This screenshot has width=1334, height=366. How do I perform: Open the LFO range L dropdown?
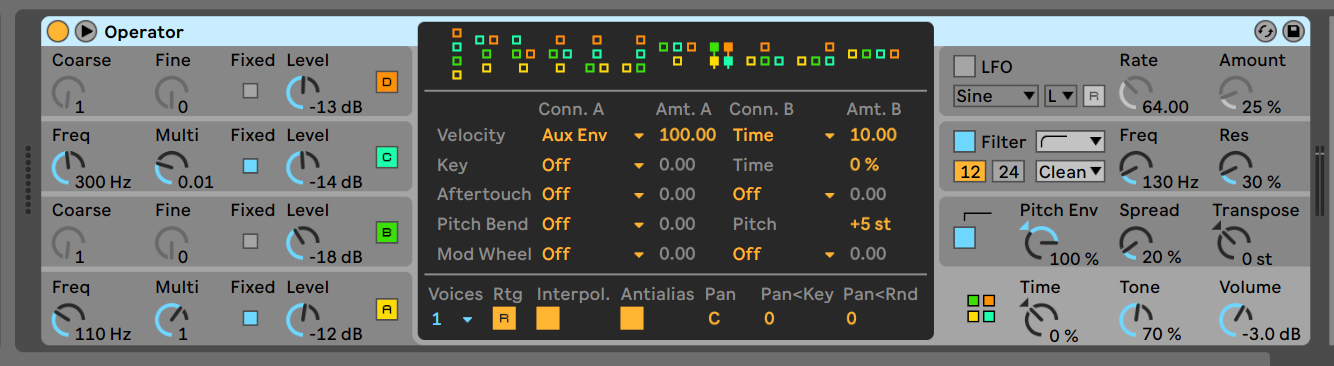[x=1060, y=97]
